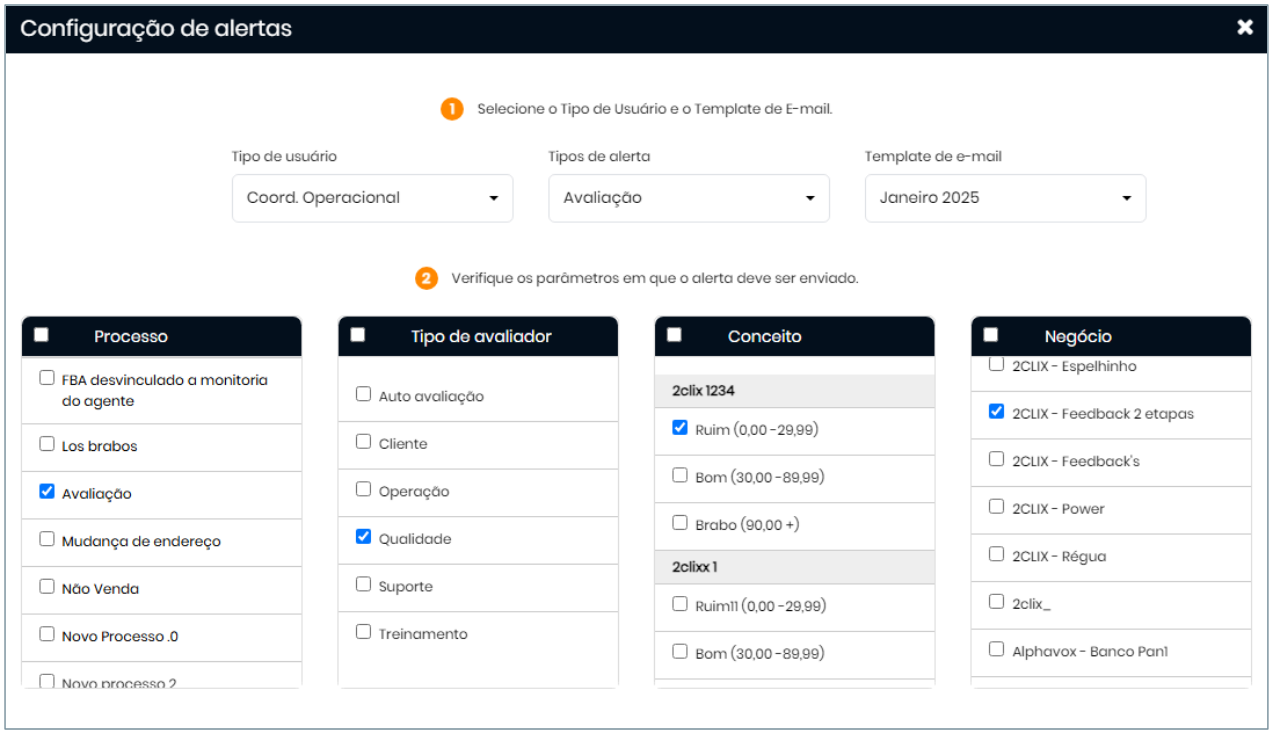Check the 2CLIX - Power business option
Screen dimensions: 1280x737
click(996, 507)
